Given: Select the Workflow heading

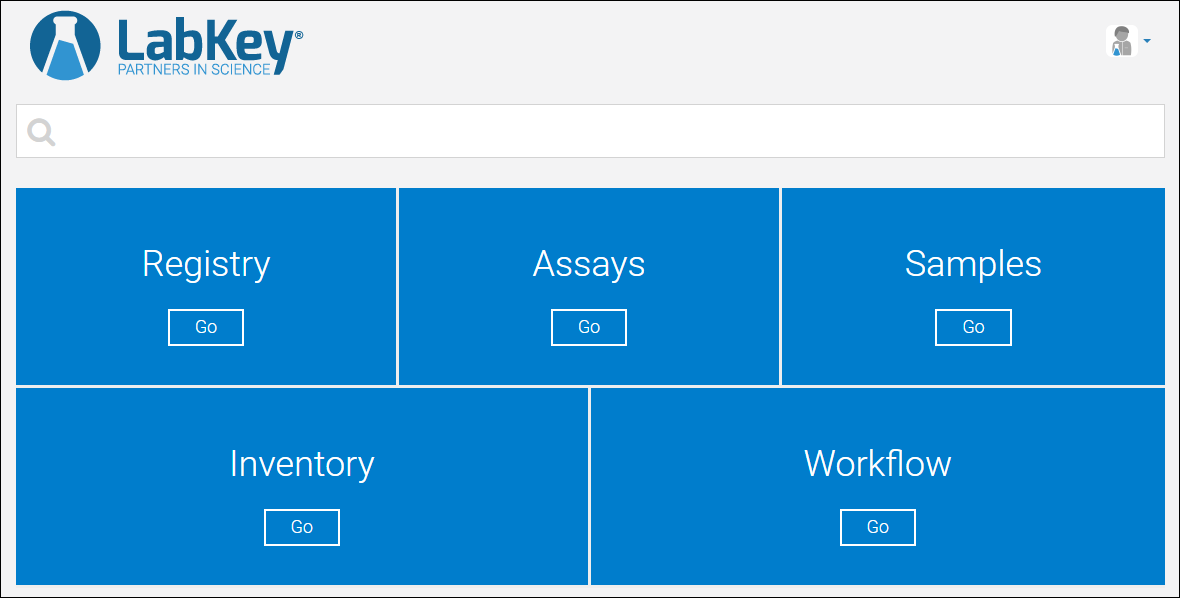Looking at the screenshot, I should click(877, 464).
